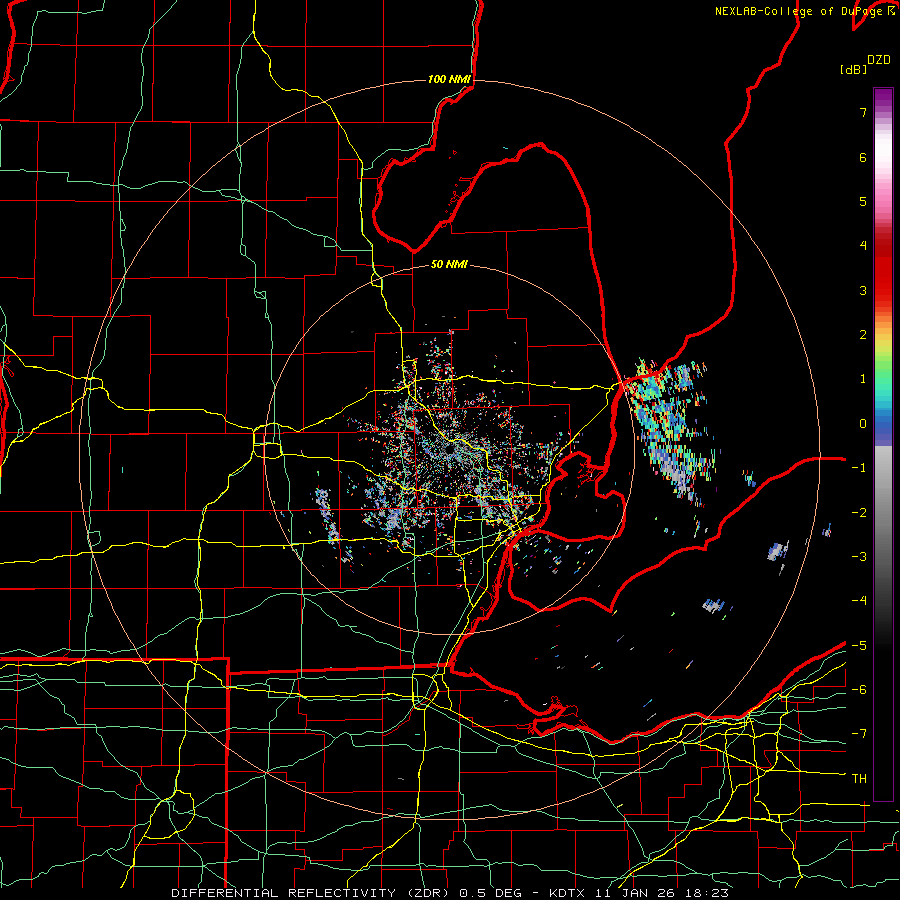900x900 pixels.
Task: Select the 6 value on the dB scale
Action: [x=863, y=157]
